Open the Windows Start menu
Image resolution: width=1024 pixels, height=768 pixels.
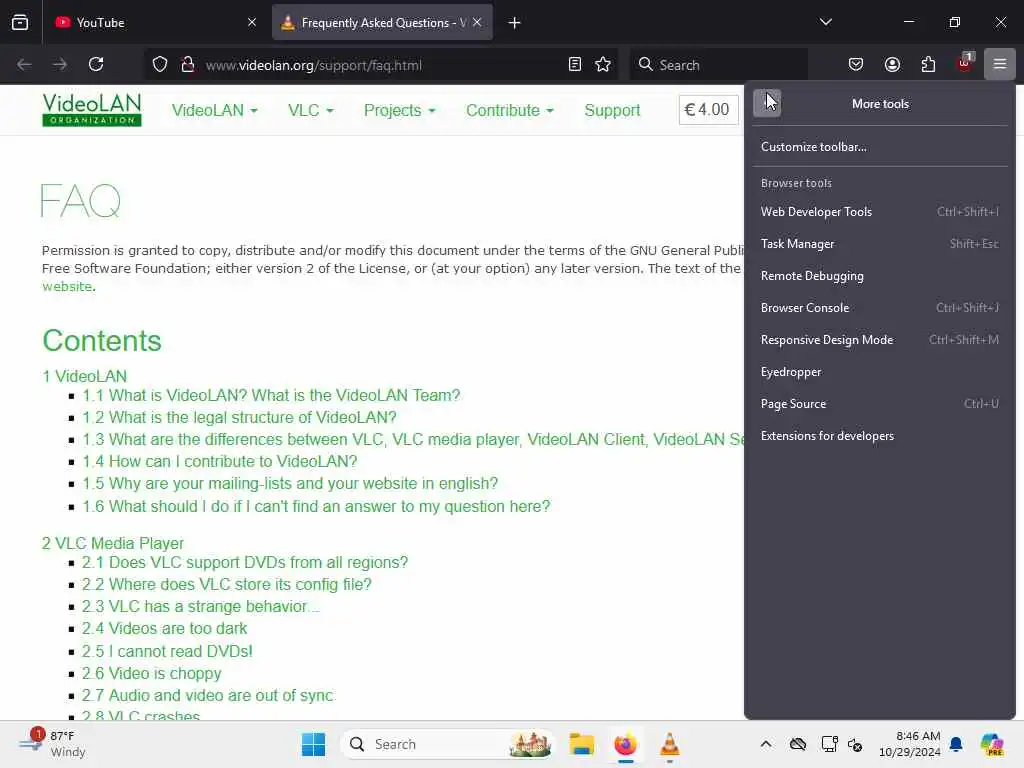pos(313,744)
